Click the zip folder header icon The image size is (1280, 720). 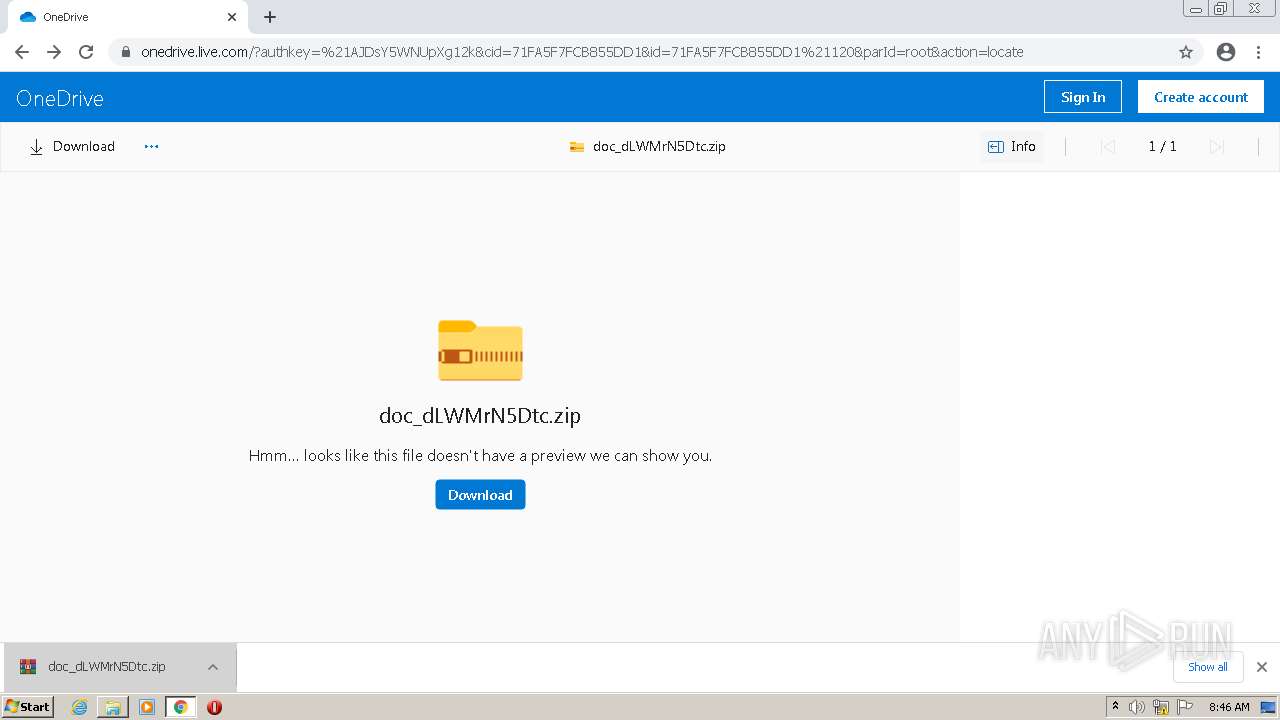(577, 147)
